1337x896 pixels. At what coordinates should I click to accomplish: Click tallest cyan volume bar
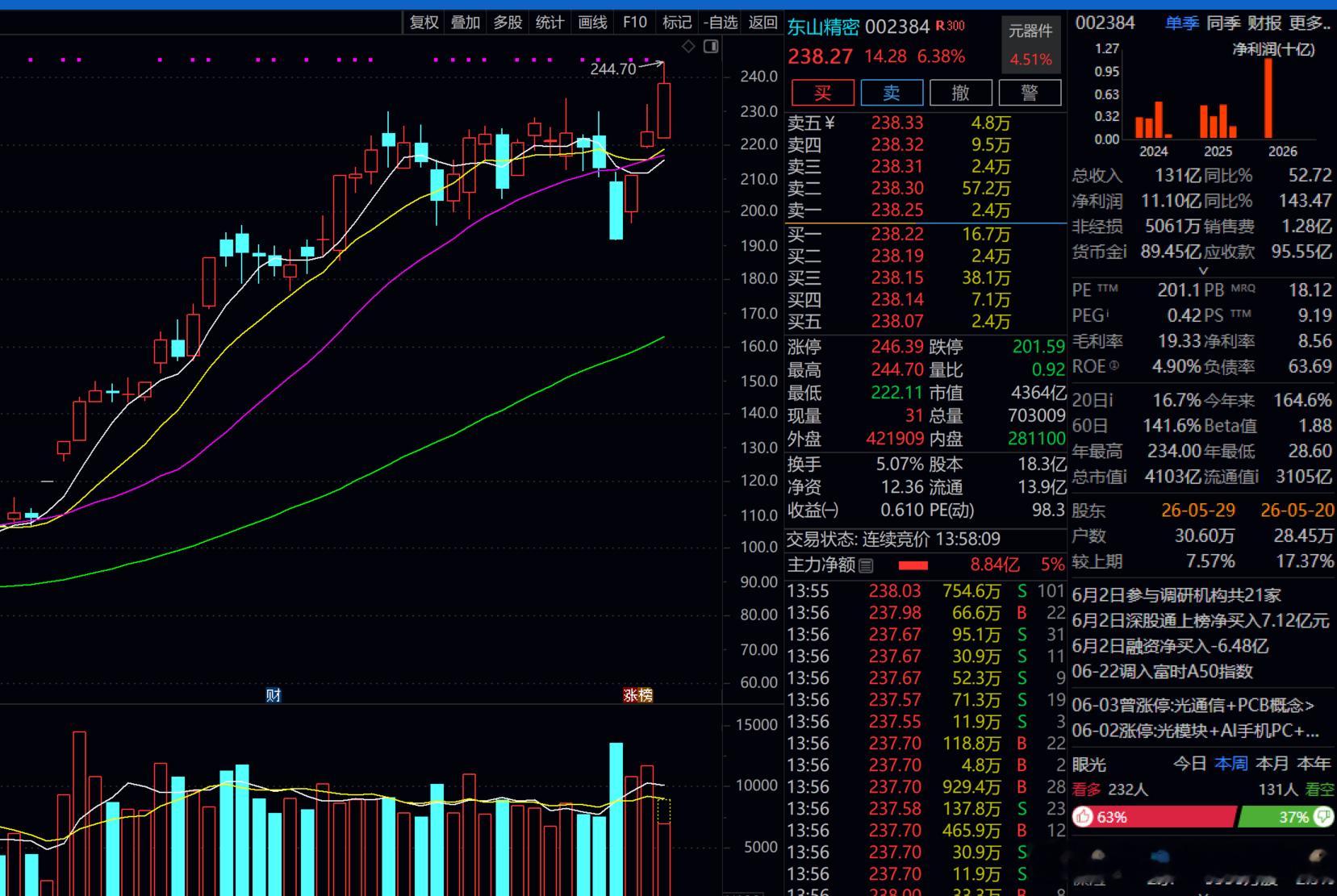point(616,819)
